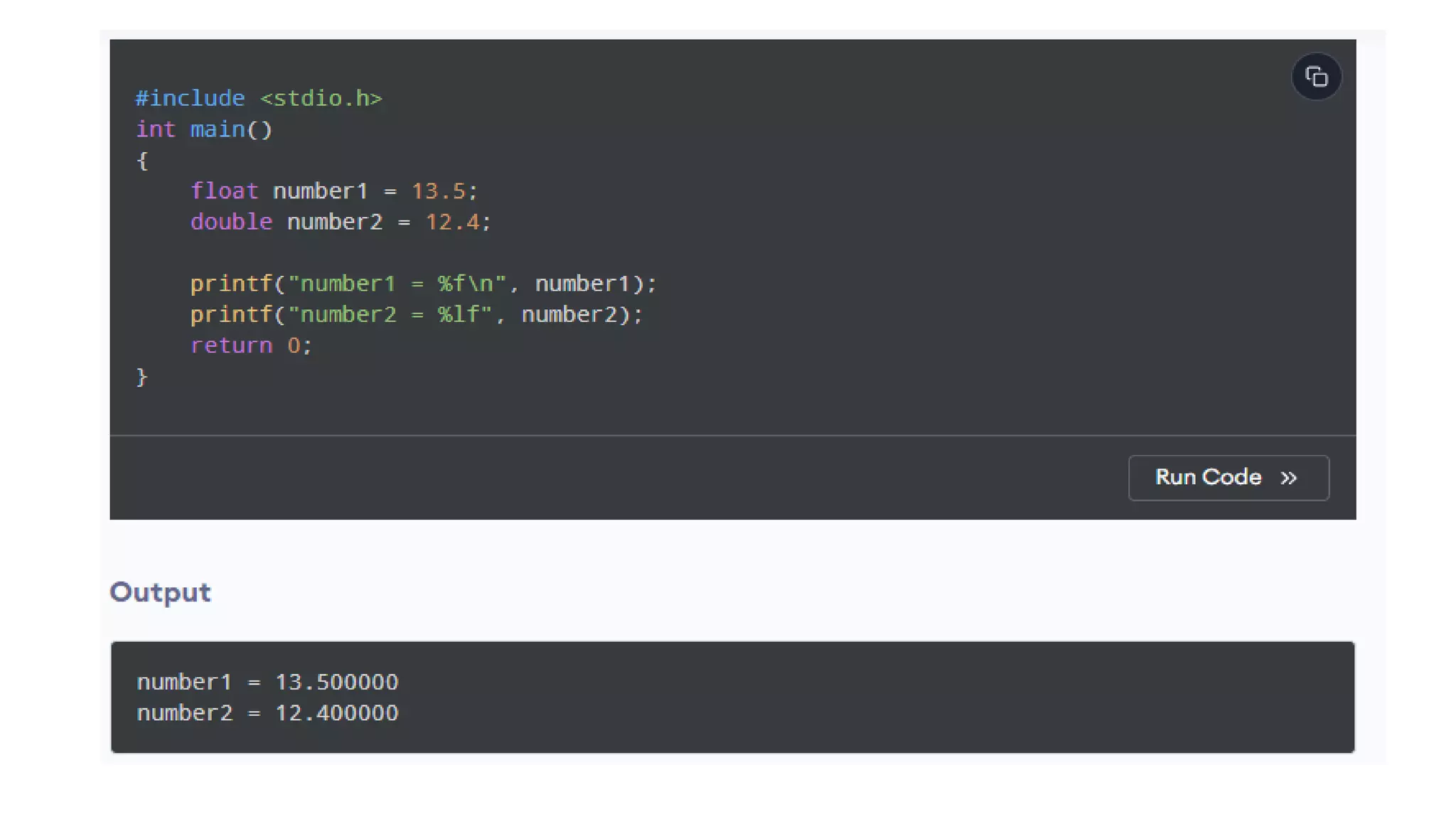Click the Output heading
This screenshot has width=1456, height=819.
click(x=160, y=592)
